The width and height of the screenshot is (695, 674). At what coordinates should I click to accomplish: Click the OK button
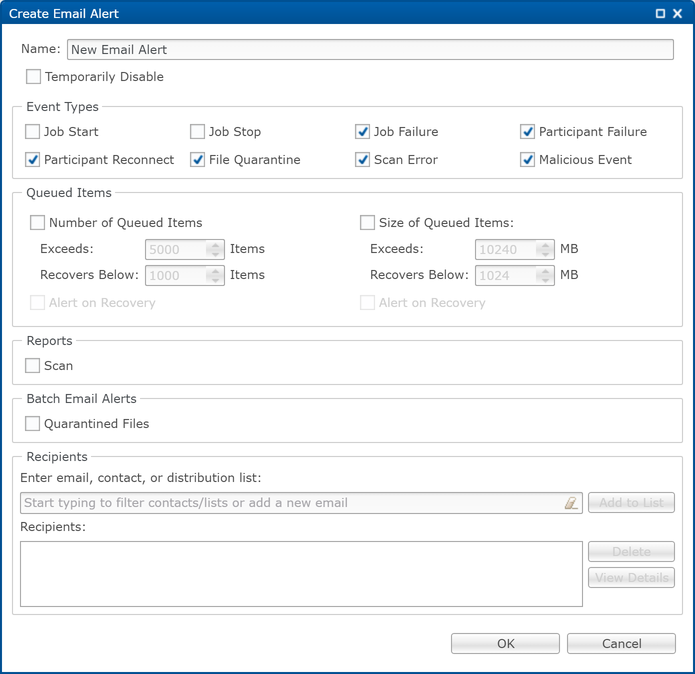pyautogui.click(x=505, y=643)
